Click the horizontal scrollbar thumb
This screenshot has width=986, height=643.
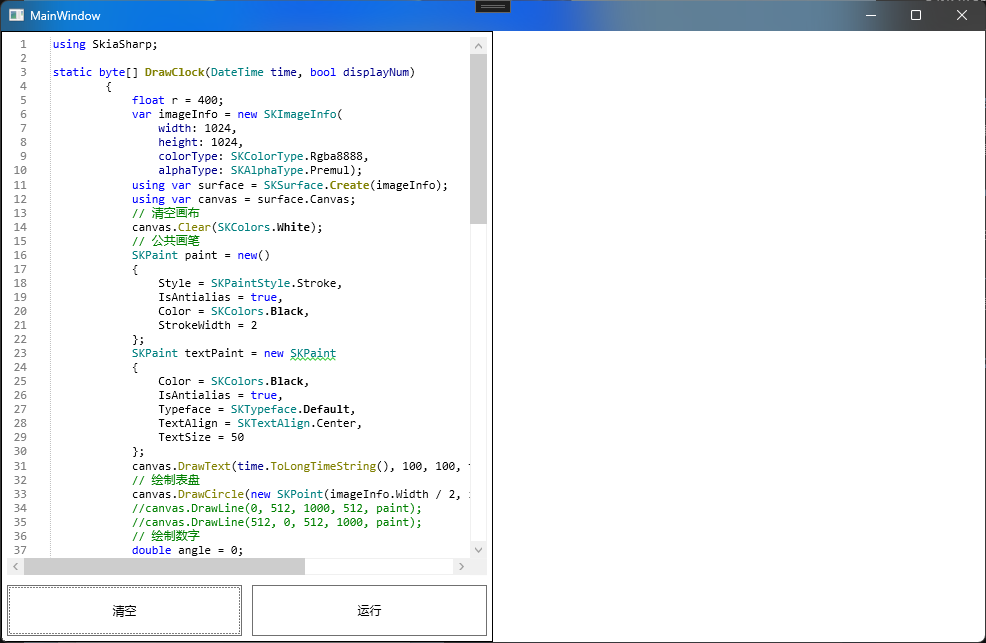coord(164,567)
